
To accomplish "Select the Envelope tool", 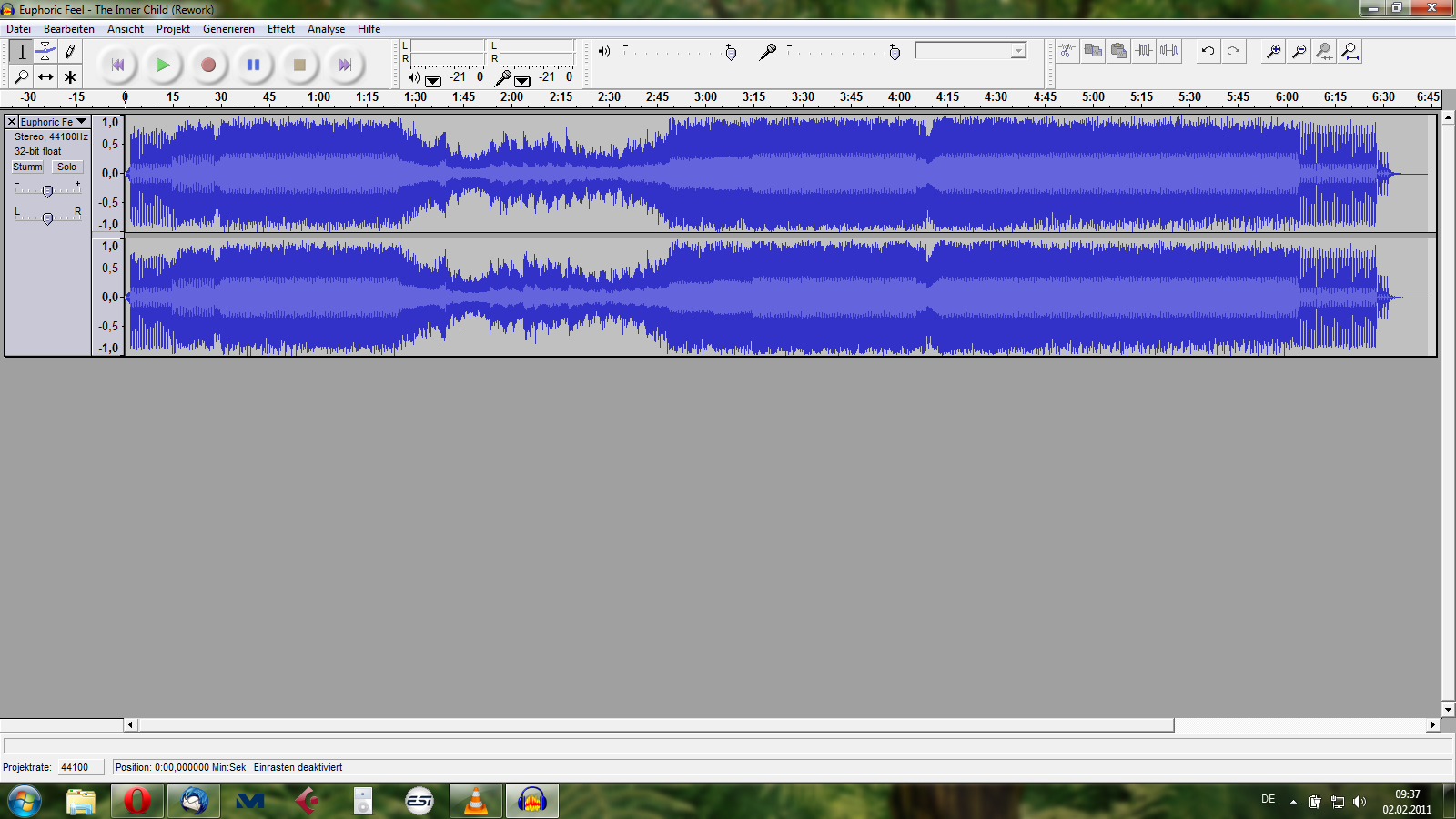I will coord(45,52).
